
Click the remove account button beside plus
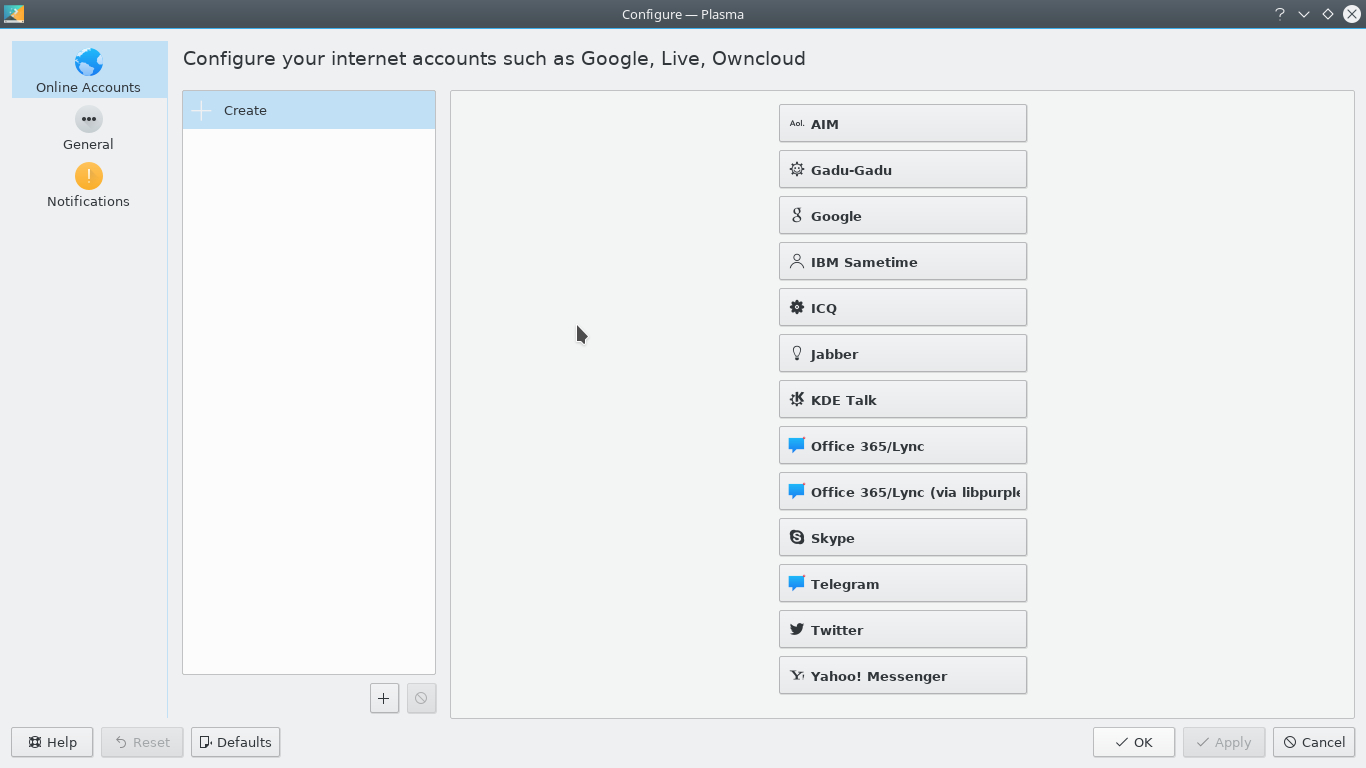(421, 698)
